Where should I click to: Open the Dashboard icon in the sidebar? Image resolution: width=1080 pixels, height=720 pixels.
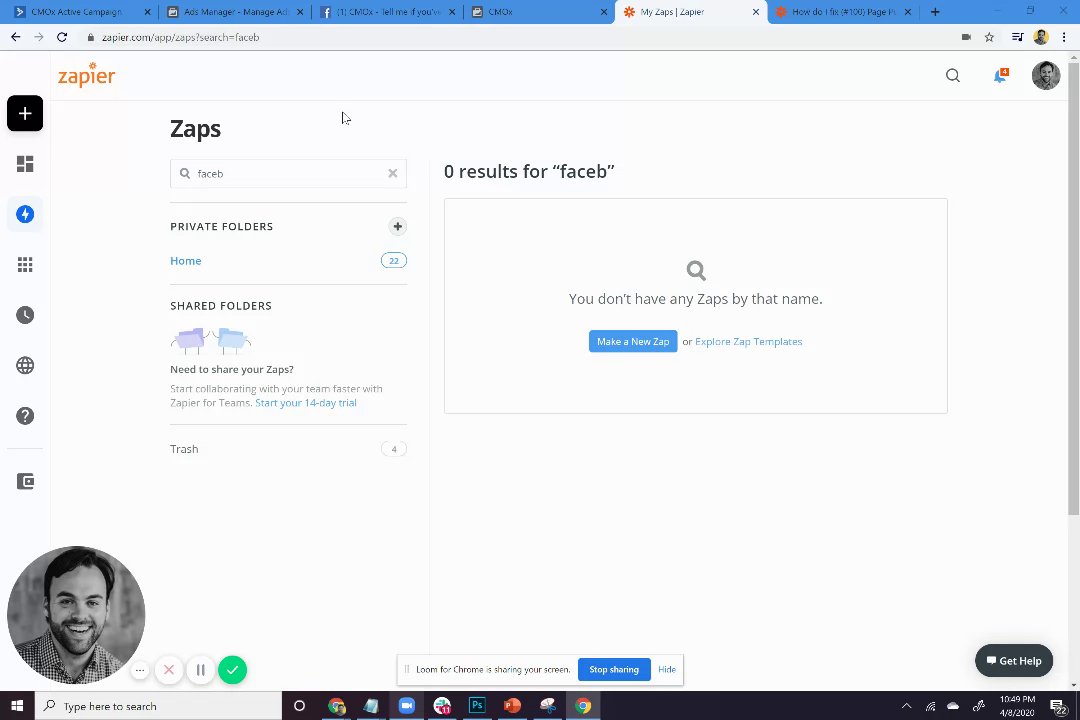[25, 164]
